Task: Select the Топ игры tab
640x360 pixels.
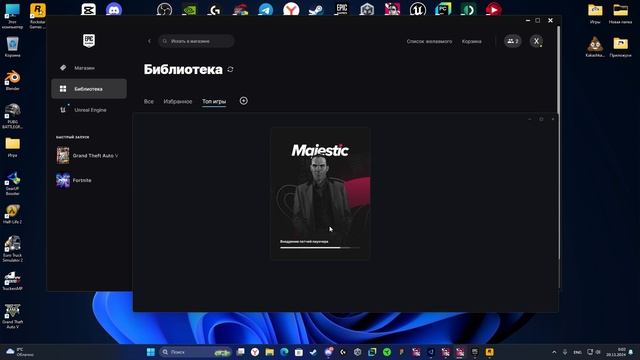Action: 214,101
